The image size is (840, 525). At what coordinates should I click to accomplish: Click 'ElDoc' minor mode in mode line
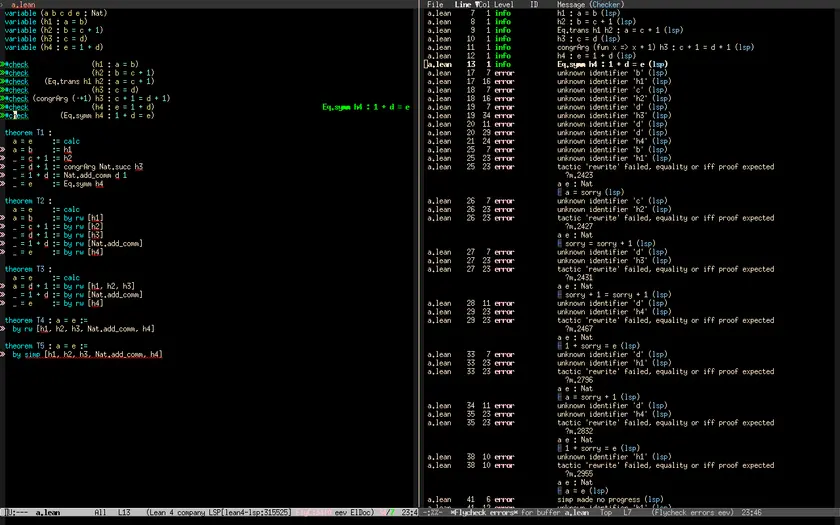pos(361,513)
